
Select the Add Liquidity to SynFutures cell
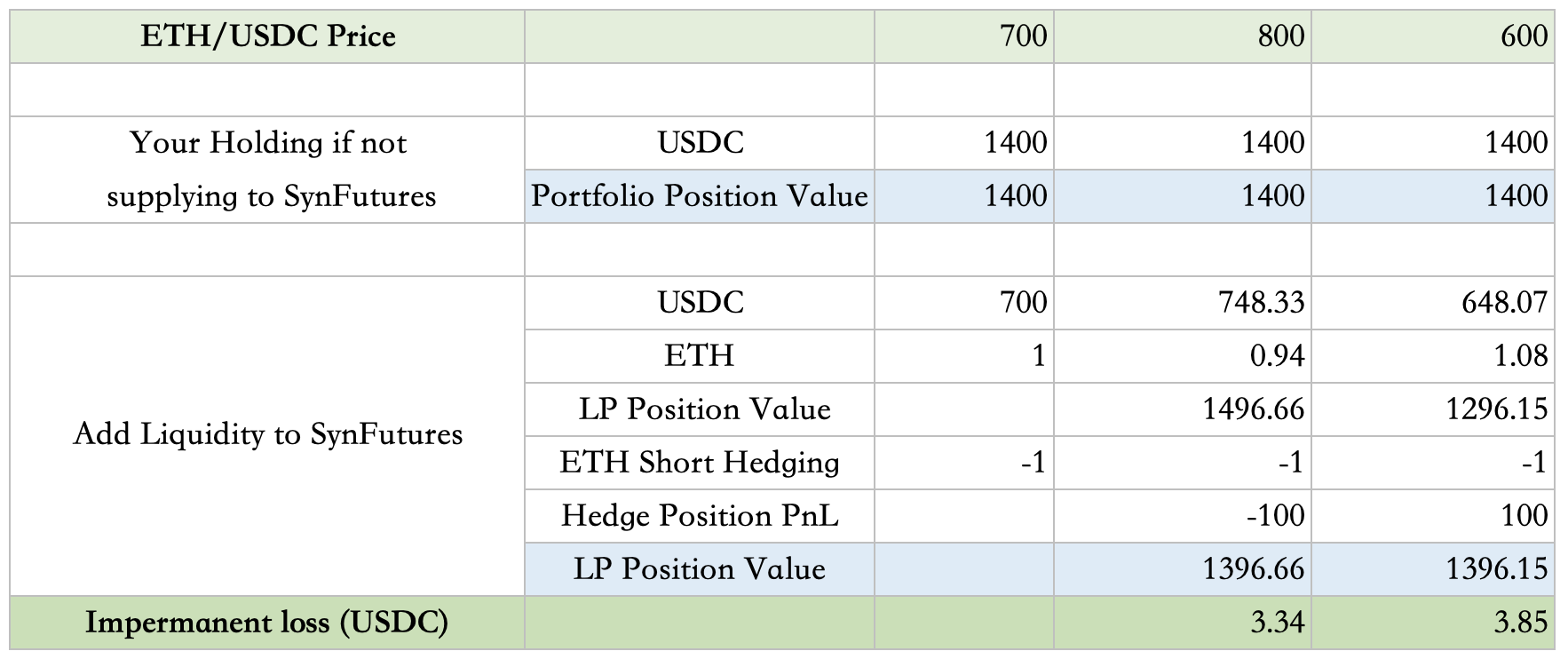[267, 435]
